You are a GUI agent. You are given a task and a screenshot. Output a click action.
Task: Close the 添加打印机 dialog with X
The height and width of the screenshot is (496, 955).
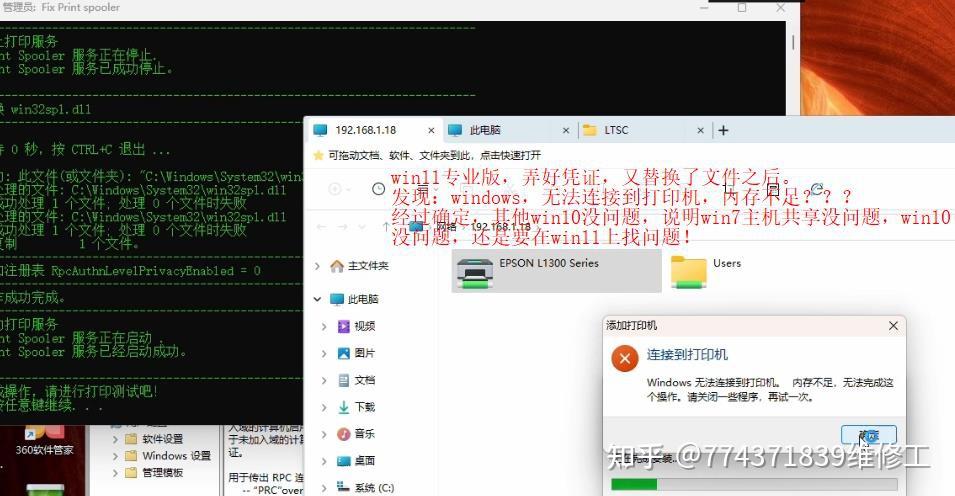pos(893,326)
